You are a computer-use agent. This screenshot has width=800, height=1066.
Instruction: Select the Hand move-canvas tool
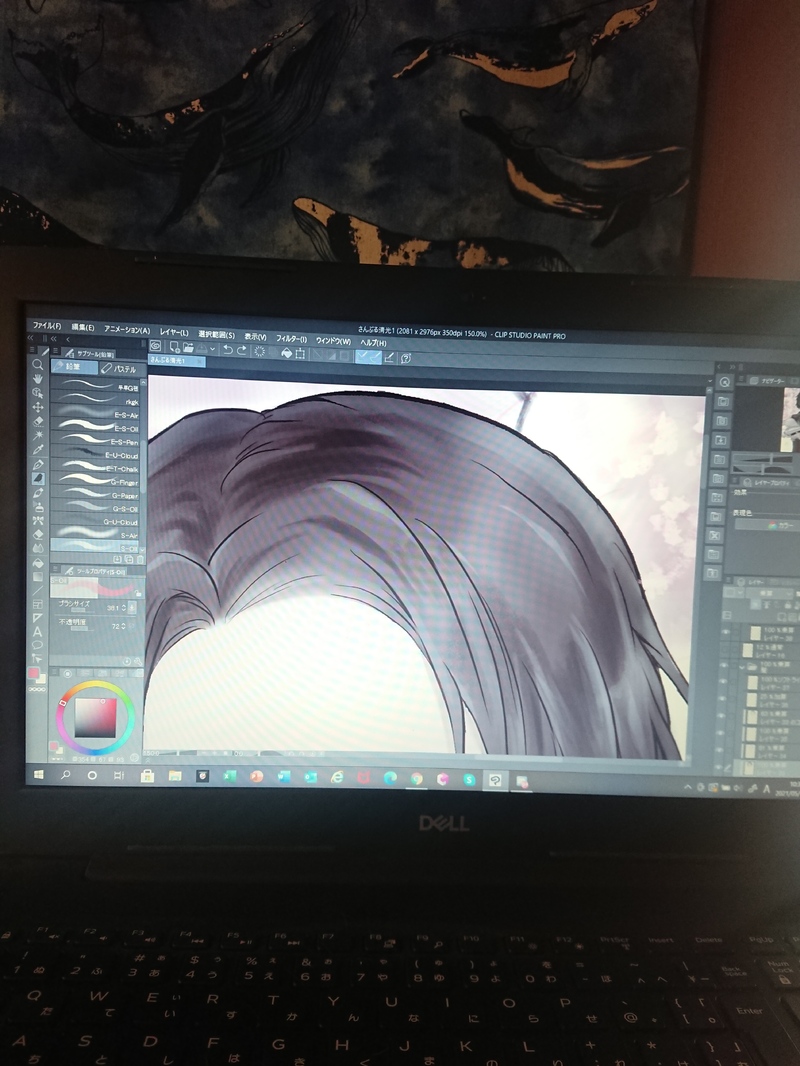point(38,379)
